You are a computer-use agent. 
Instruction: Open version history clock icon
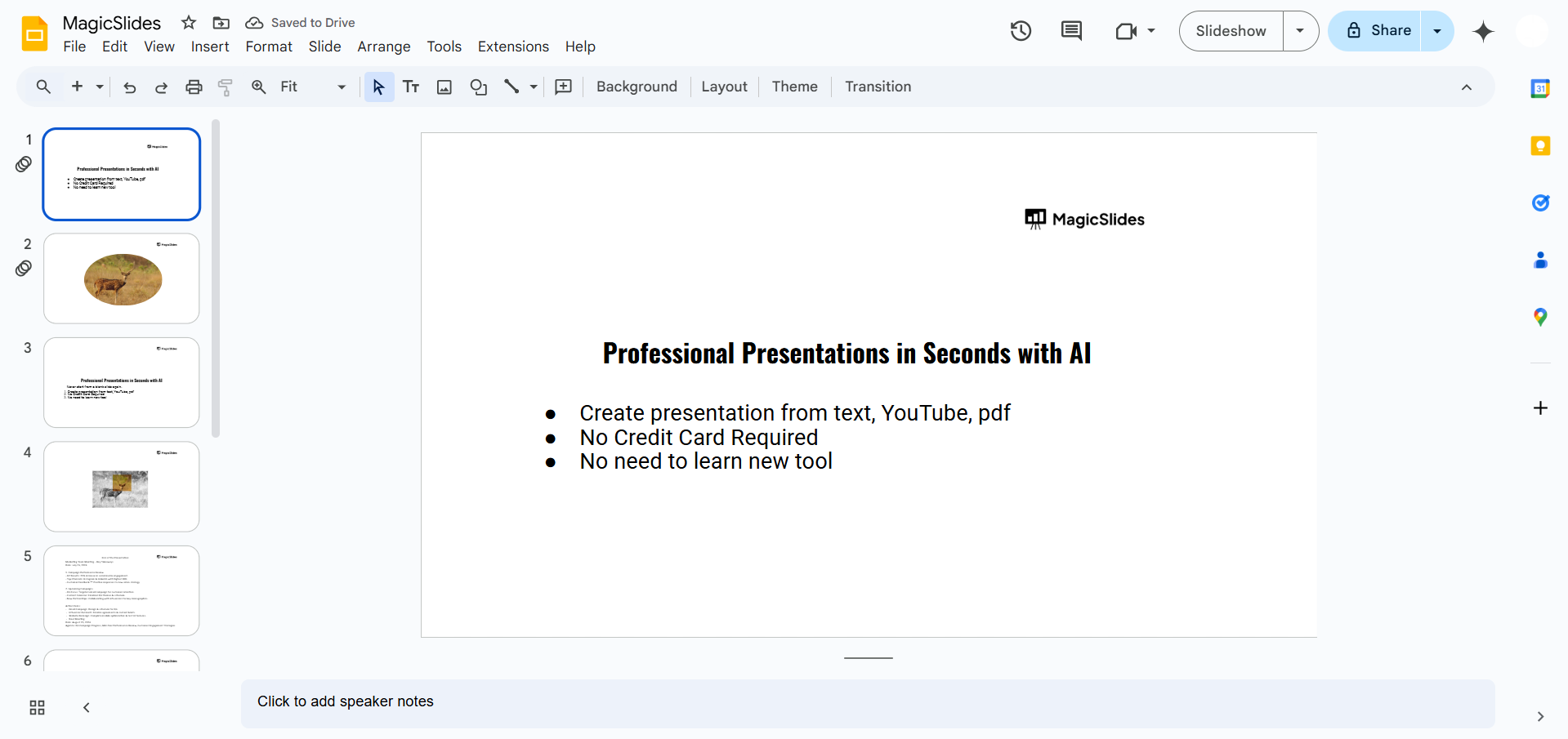1021,31
